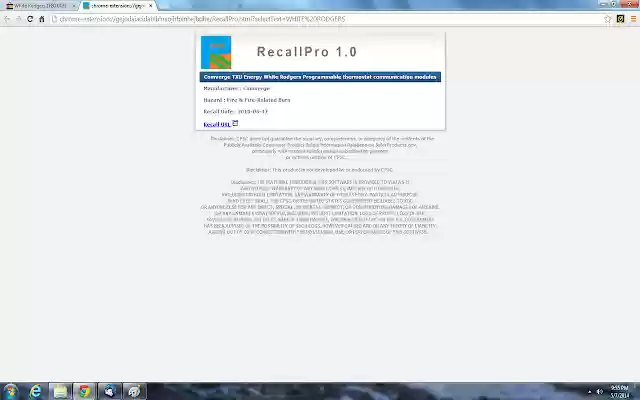The image size is (640, 400).
Task: Open the browser home page icon
Action: click(42, 19)
